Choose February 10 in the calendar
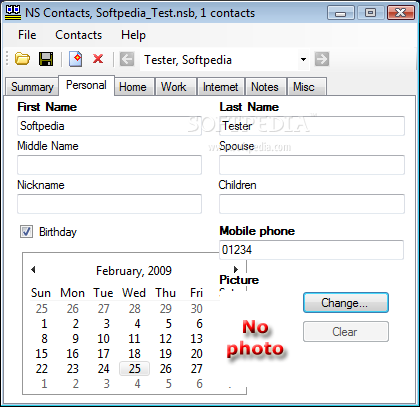The height and width of the screenshot is (407, 420). [x=103, y=339]
